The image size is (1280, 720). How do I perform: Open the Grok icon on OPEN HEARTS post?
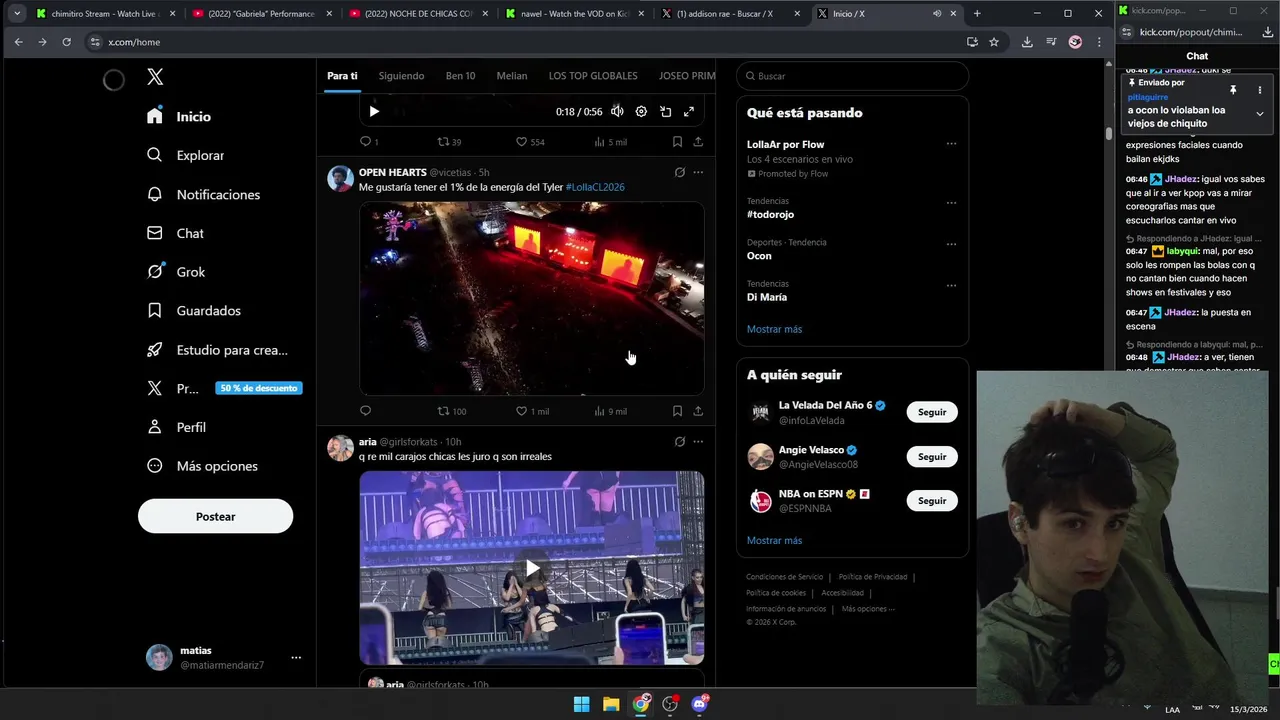coord(680,172)
